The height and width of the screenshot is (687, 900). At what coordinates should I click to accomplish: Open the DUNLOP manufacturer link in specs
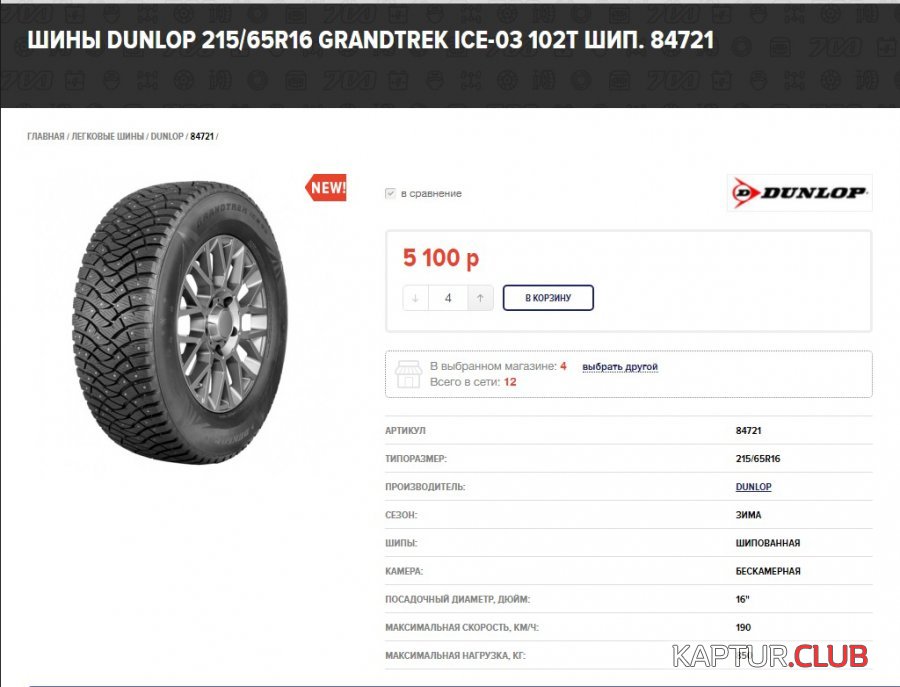pyautogui.click(x=753, y=487)
